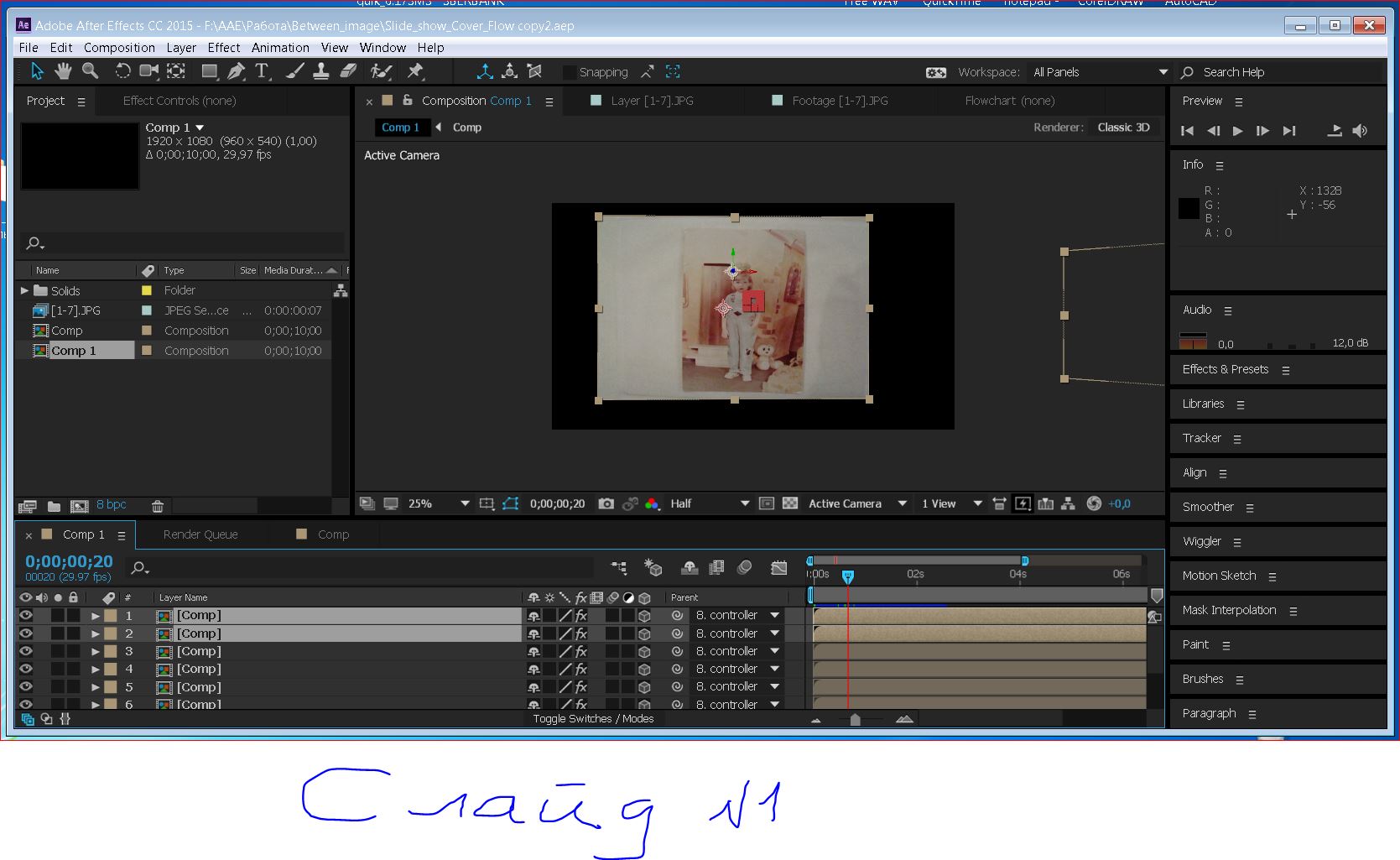Select the Unified Camera tool
Viewport: 1400px width, 860px height.
pyautogui.click(x=148, y=71)
